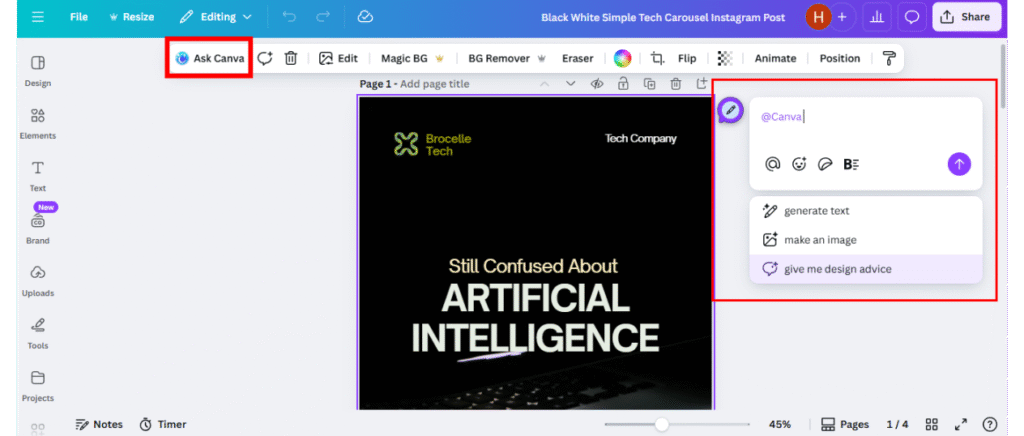Image resolution: width=1024 pixels, height=436 pixels.
Task: Insert a mention with the @ icon
Action: point(772,165)
